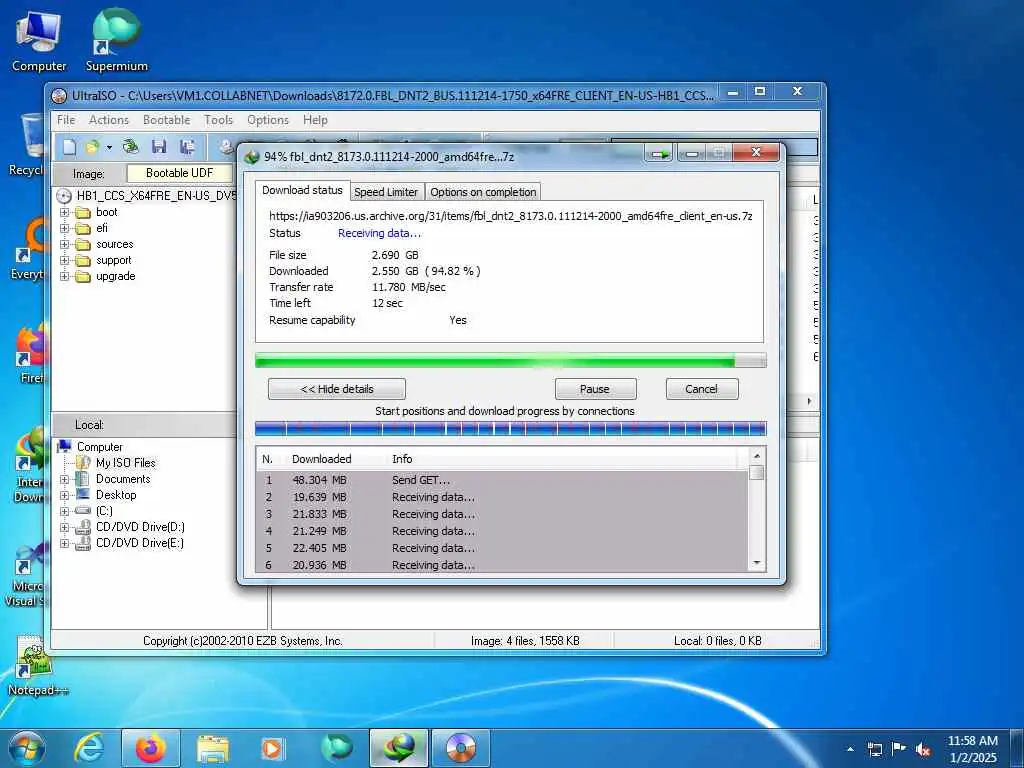Viewport: 1024px width, 768px height.
Task: Select connection row 1 with Send GET
Action: [x=503, y=480]
